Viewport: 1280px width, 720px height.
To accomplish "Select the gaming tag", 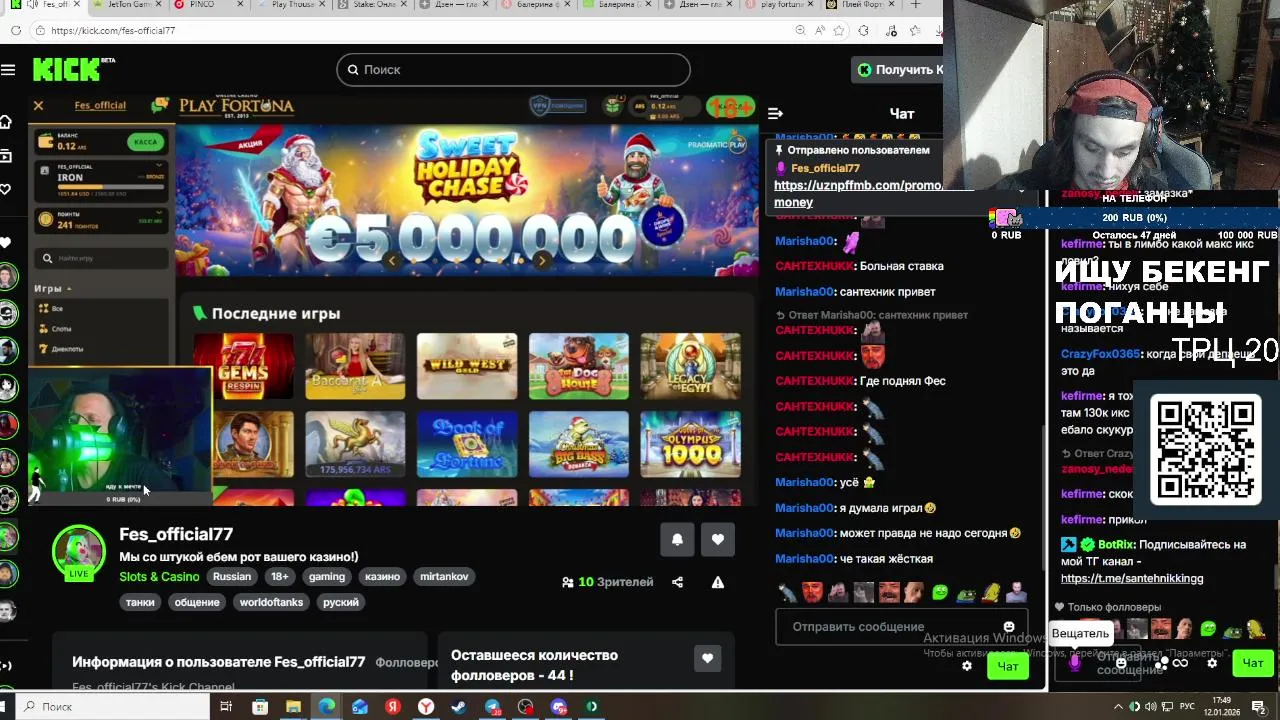I will (x=326, y=576).
